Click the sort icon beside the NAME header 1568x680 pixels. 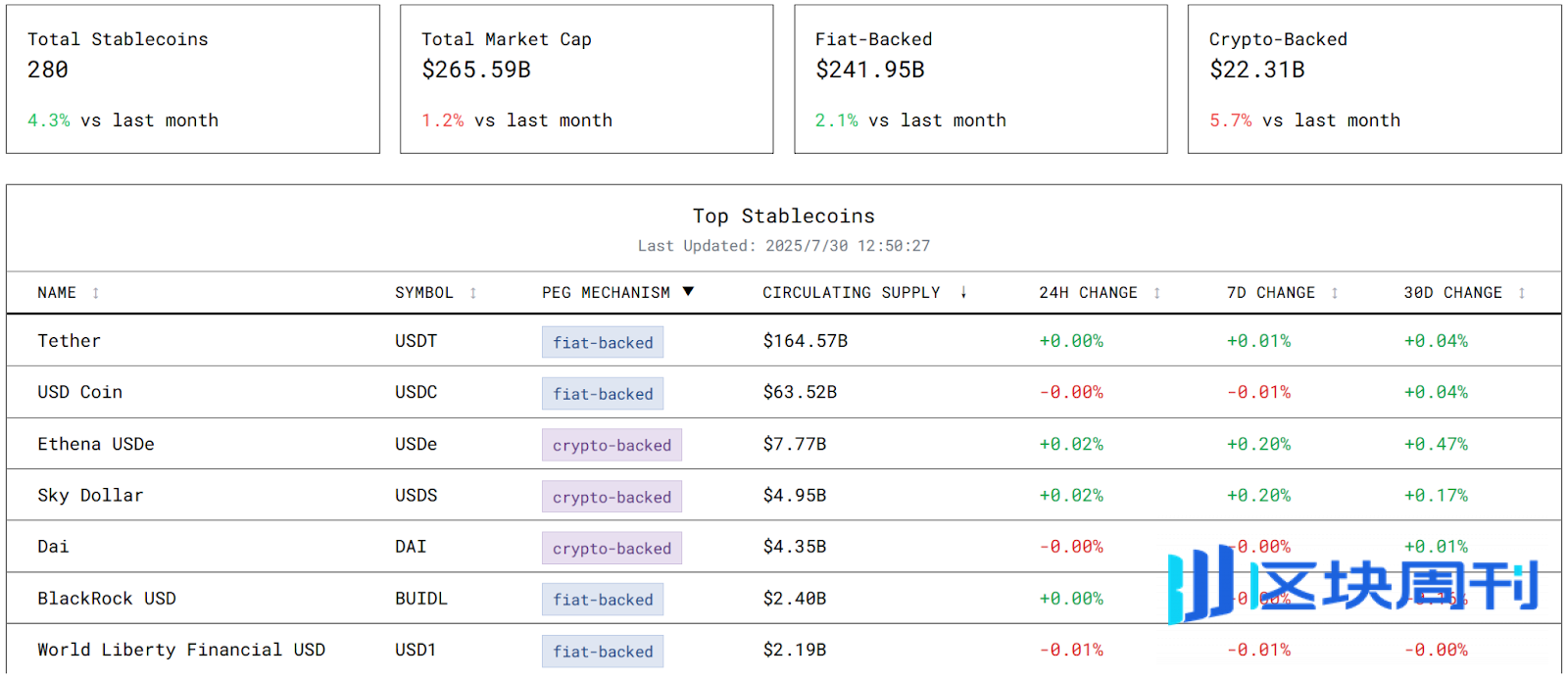pos(96,293)
